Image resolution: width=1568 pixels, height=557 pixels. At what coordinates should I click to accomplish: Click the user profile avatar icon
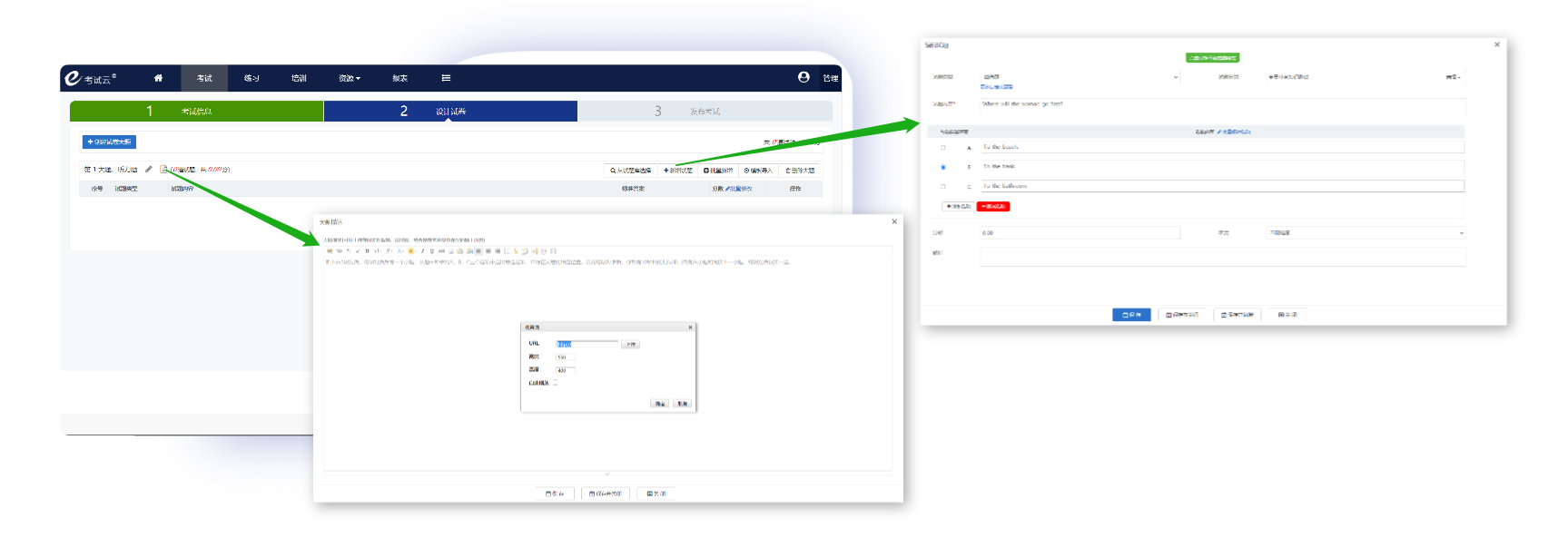[804, 78]
